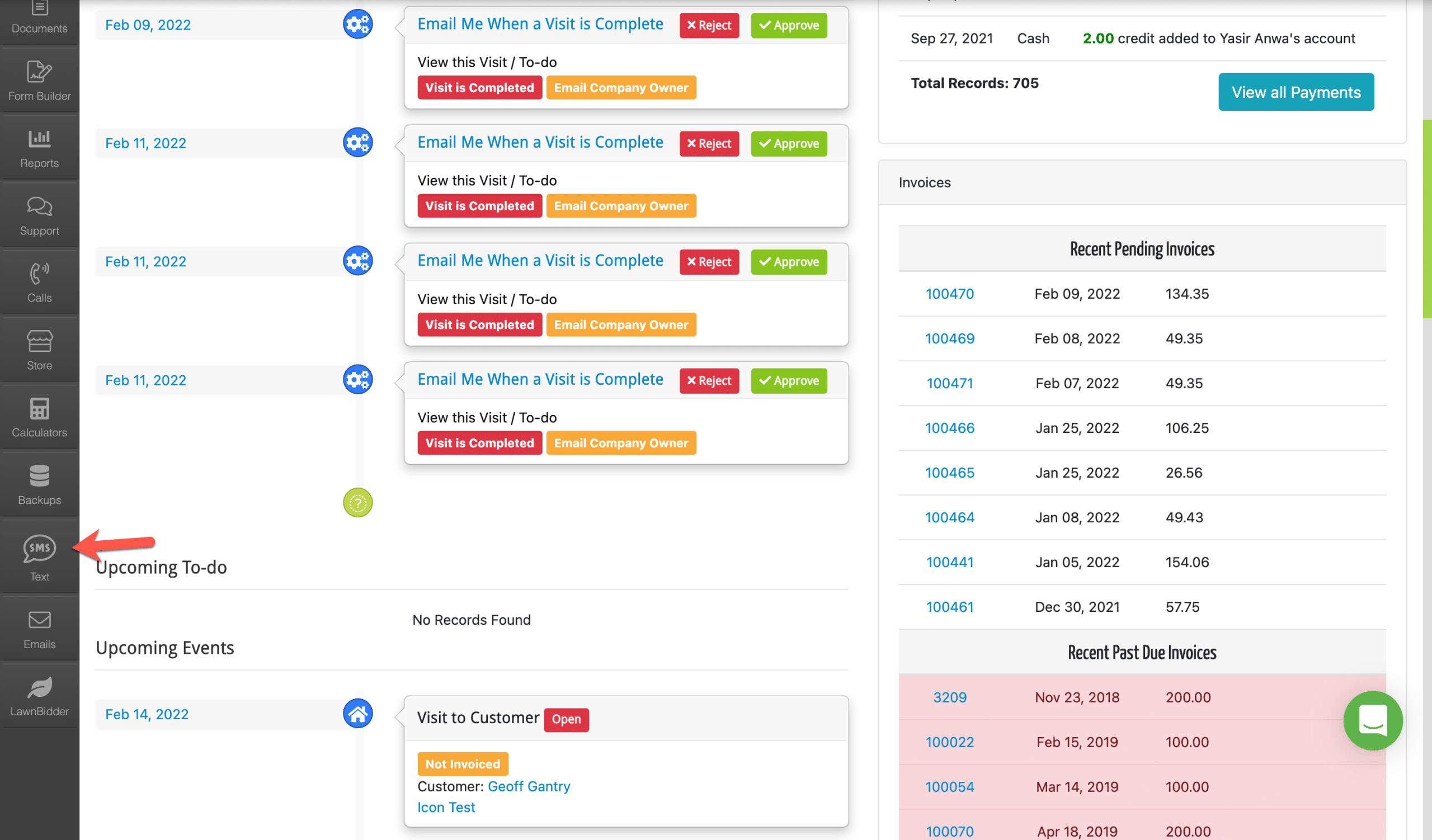Open the Emails sidebar section
The height and width of the screenshot is (840, 1432).
tap(39, 629)
